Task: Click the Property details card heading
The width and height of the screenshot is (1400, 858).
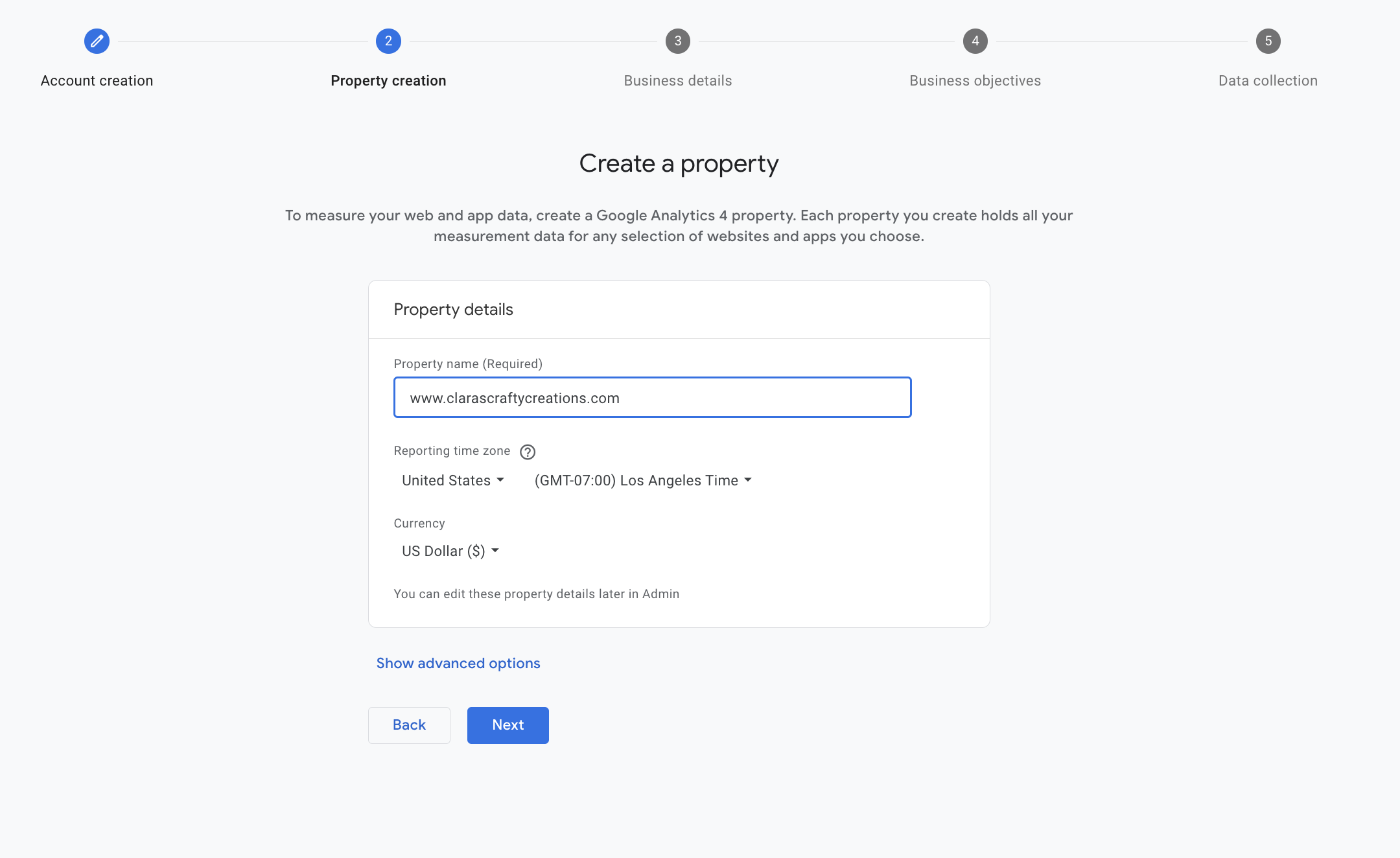Action: (453, 309)
